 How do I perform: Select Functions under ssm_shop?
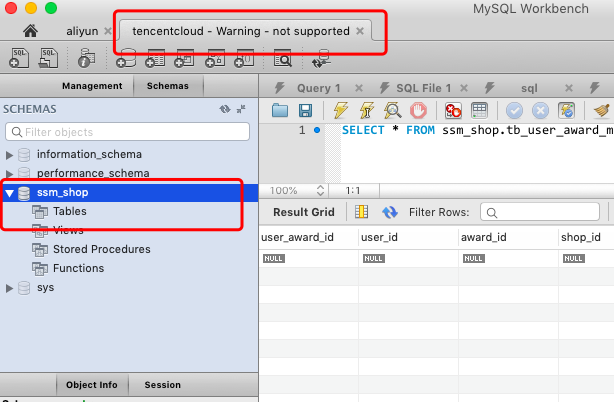point(78,268)
